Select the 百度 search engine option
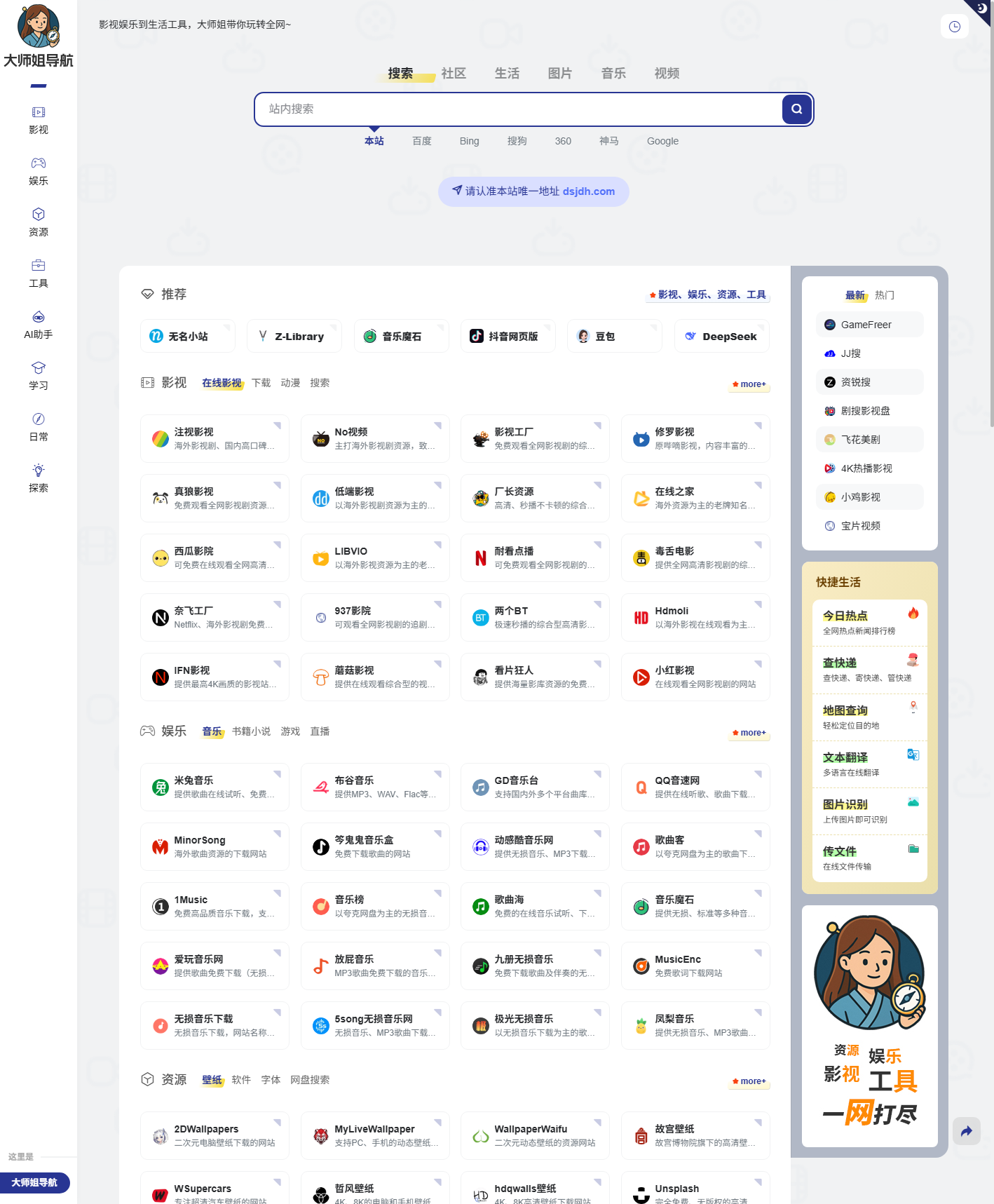Viewport: 994px width, 1204px height. click(422, 141)
